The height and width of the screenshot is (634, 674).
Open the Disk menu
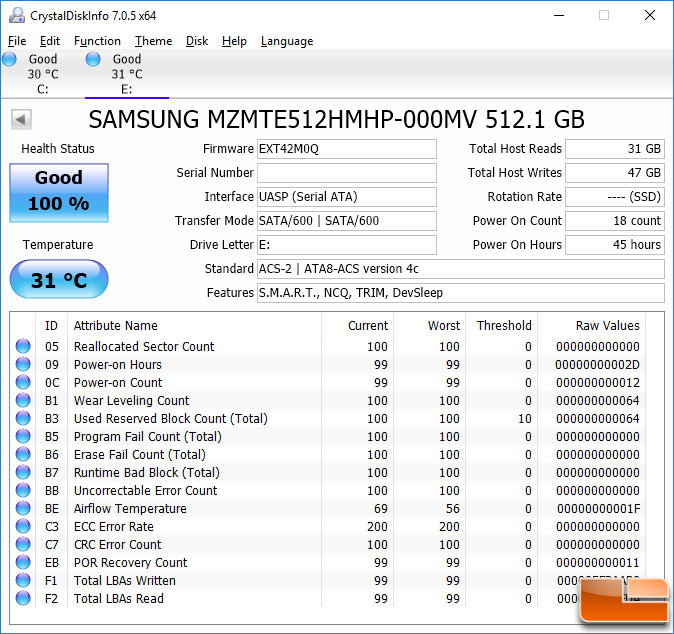coord(197,41)
